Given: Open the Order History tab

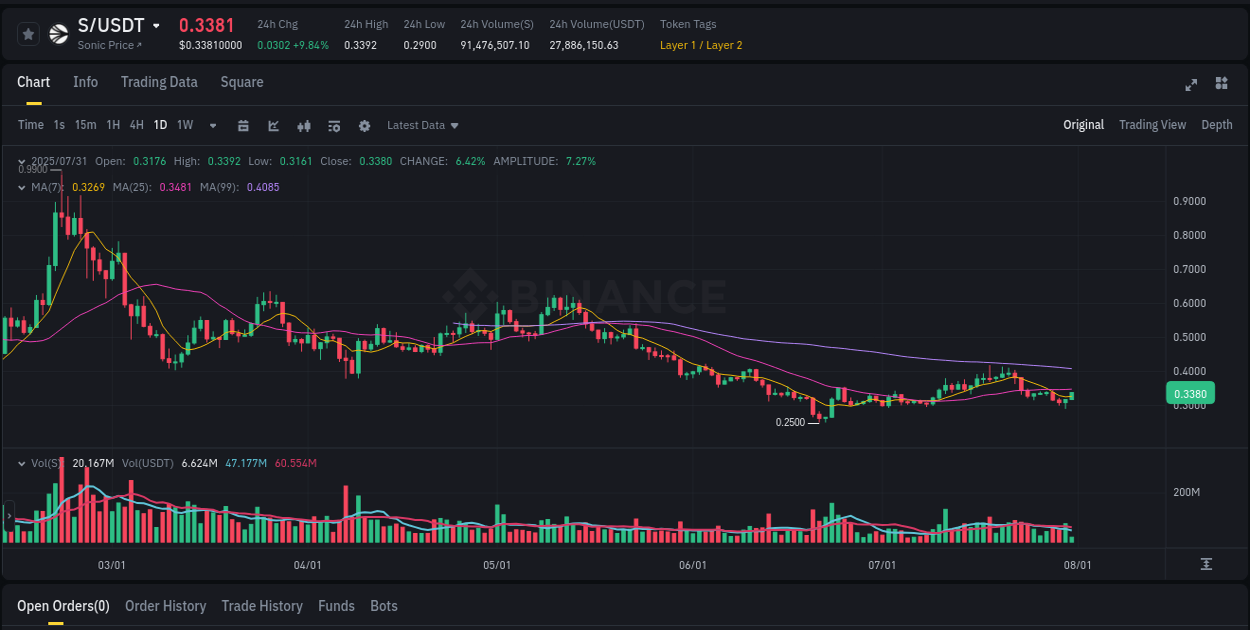Looking at the screenshot, I should (166, 606).
